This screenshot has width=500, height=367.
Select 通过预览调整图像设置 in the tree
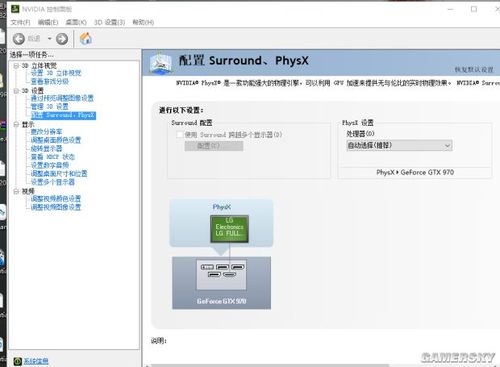(x=62, y=98)
